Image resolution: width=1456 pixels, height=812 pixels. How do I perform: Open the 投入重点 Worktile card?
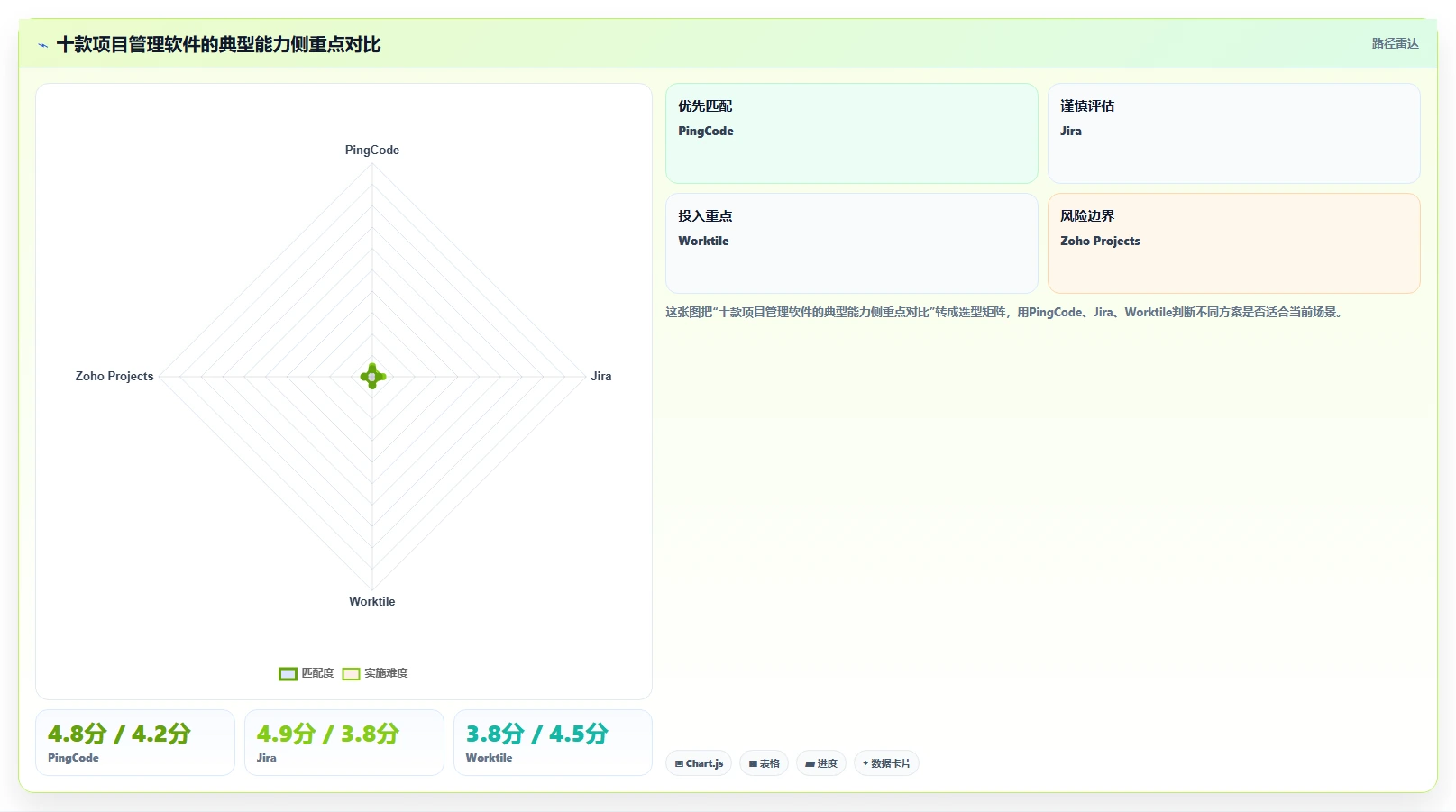coord(851,243)
